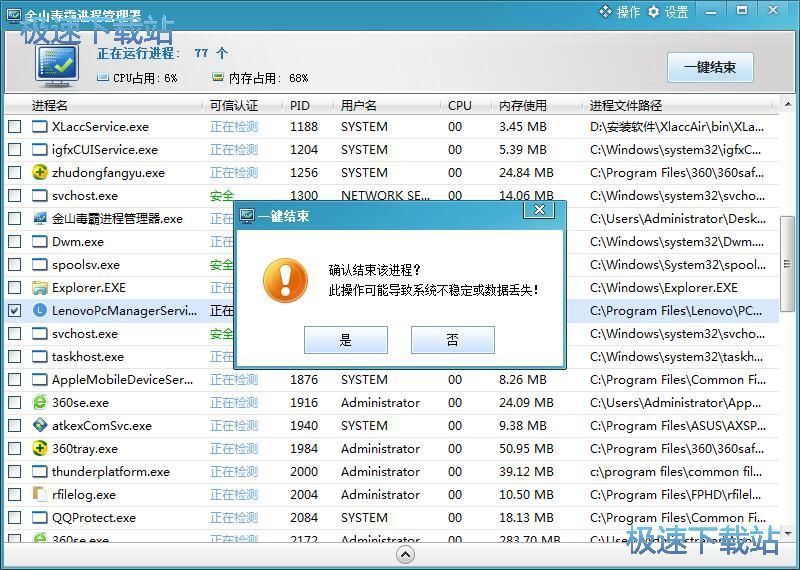Sort by 进程名 column header

coord(49,106)
